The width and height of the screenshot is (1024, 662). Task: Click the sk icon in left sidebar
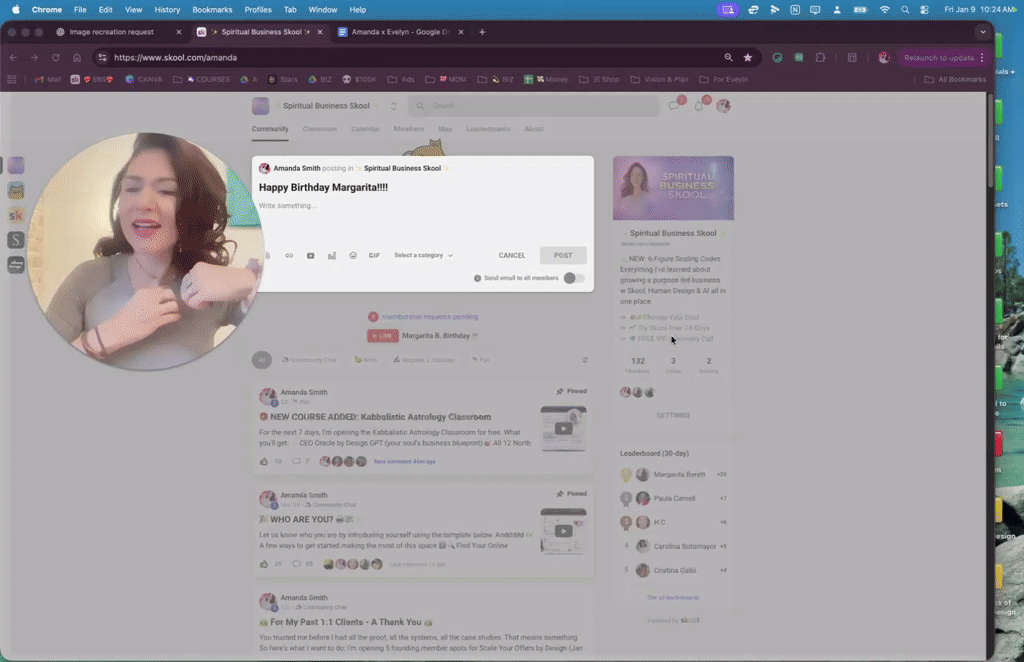coord(16,215)
